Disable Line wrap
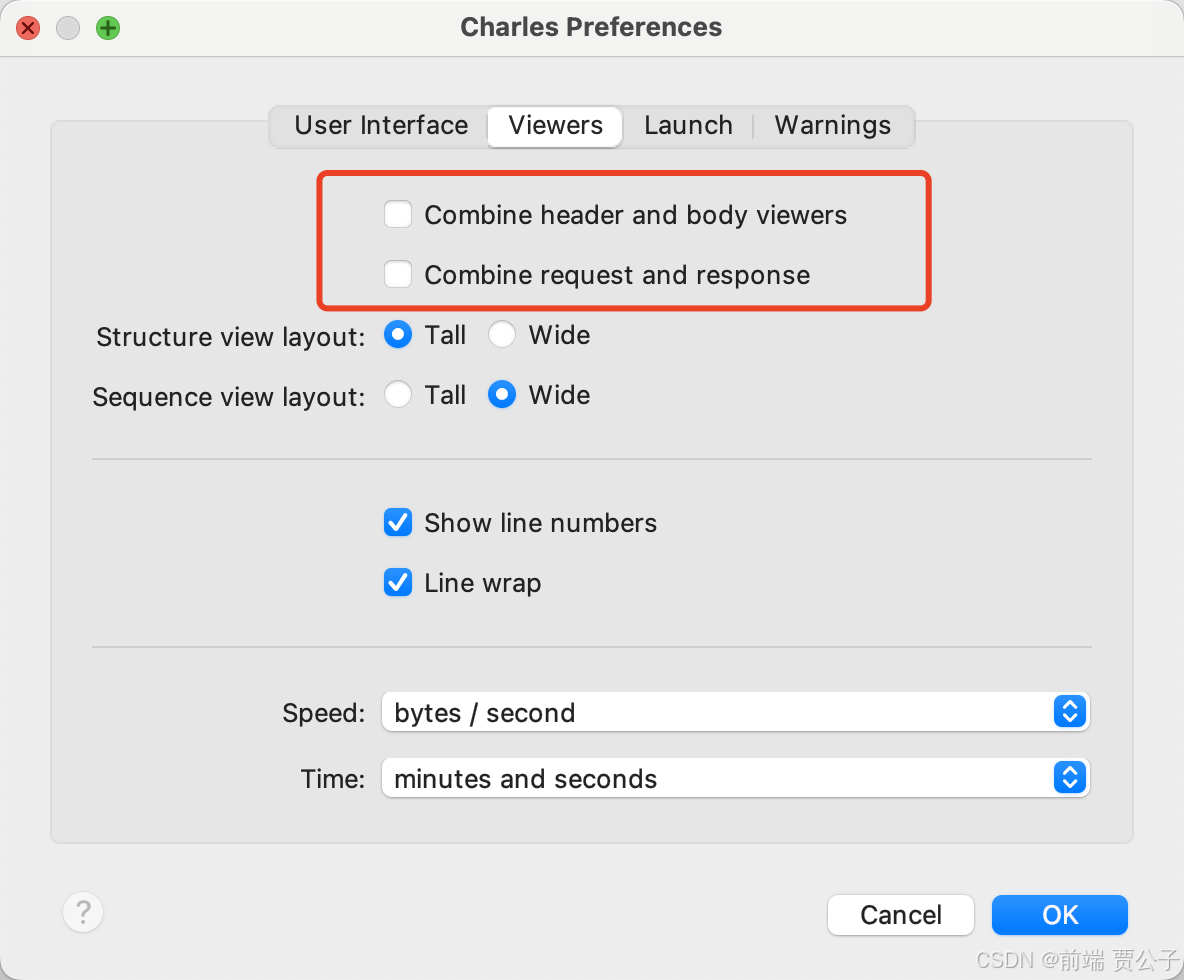1184x980 pixels. click(398, 582)
